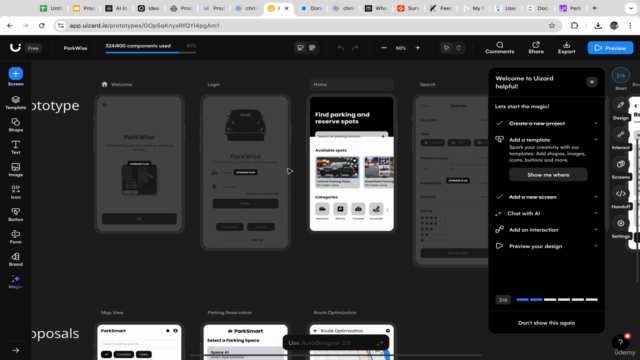Open the help question mark button

click(620, 342)
